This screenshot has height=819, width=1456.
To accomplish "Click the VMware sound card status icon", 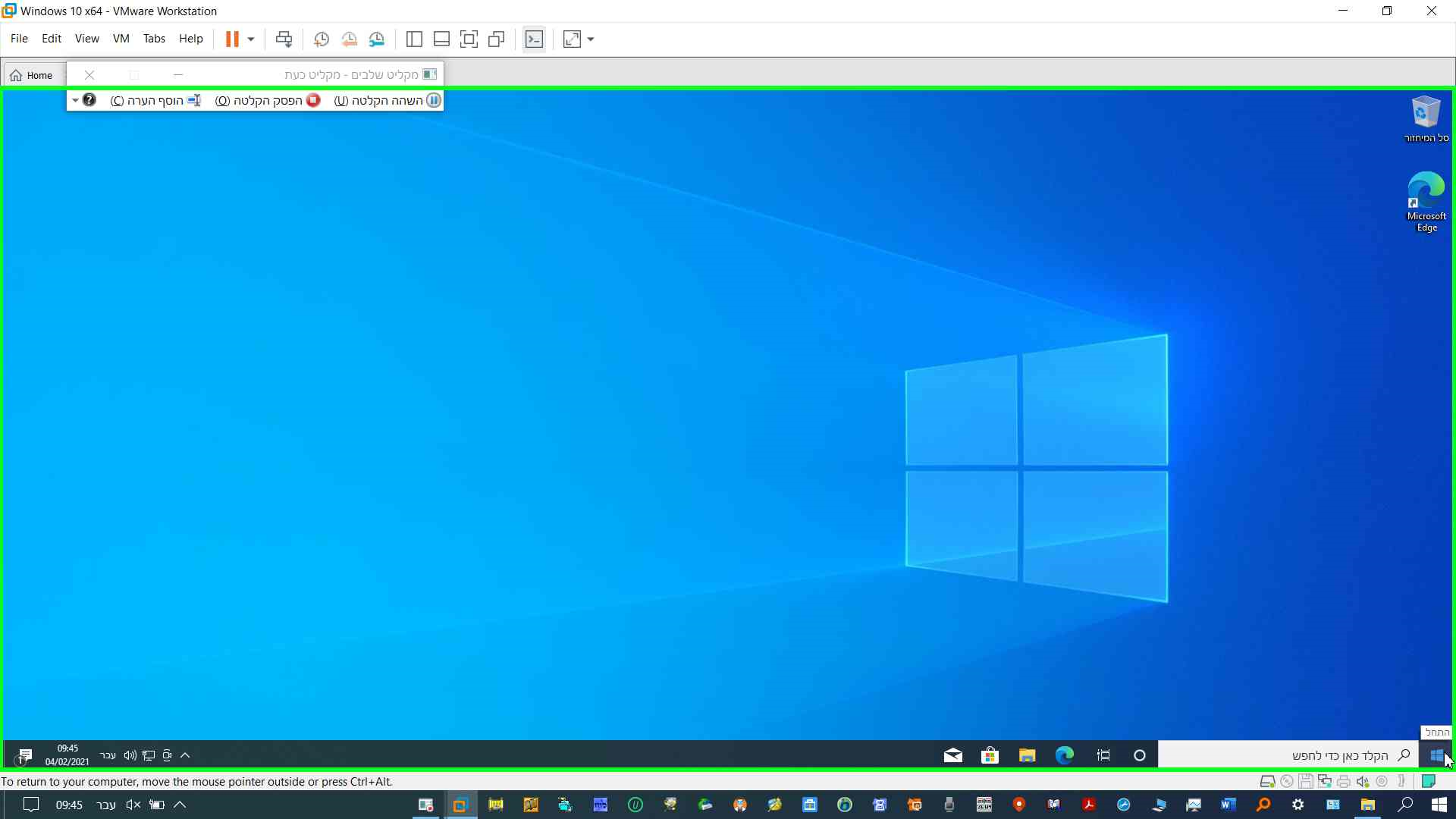I will point(1363,781).
